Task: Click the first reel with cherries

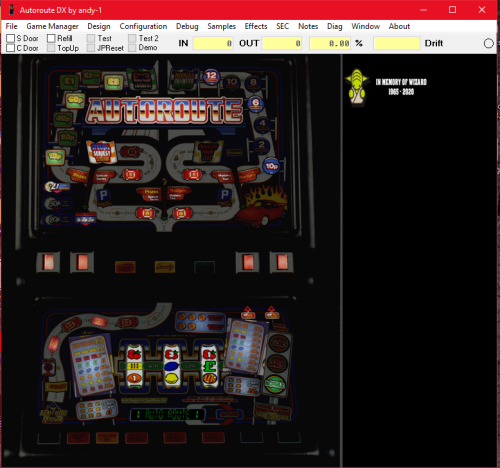Action: [x=134, y=367]
